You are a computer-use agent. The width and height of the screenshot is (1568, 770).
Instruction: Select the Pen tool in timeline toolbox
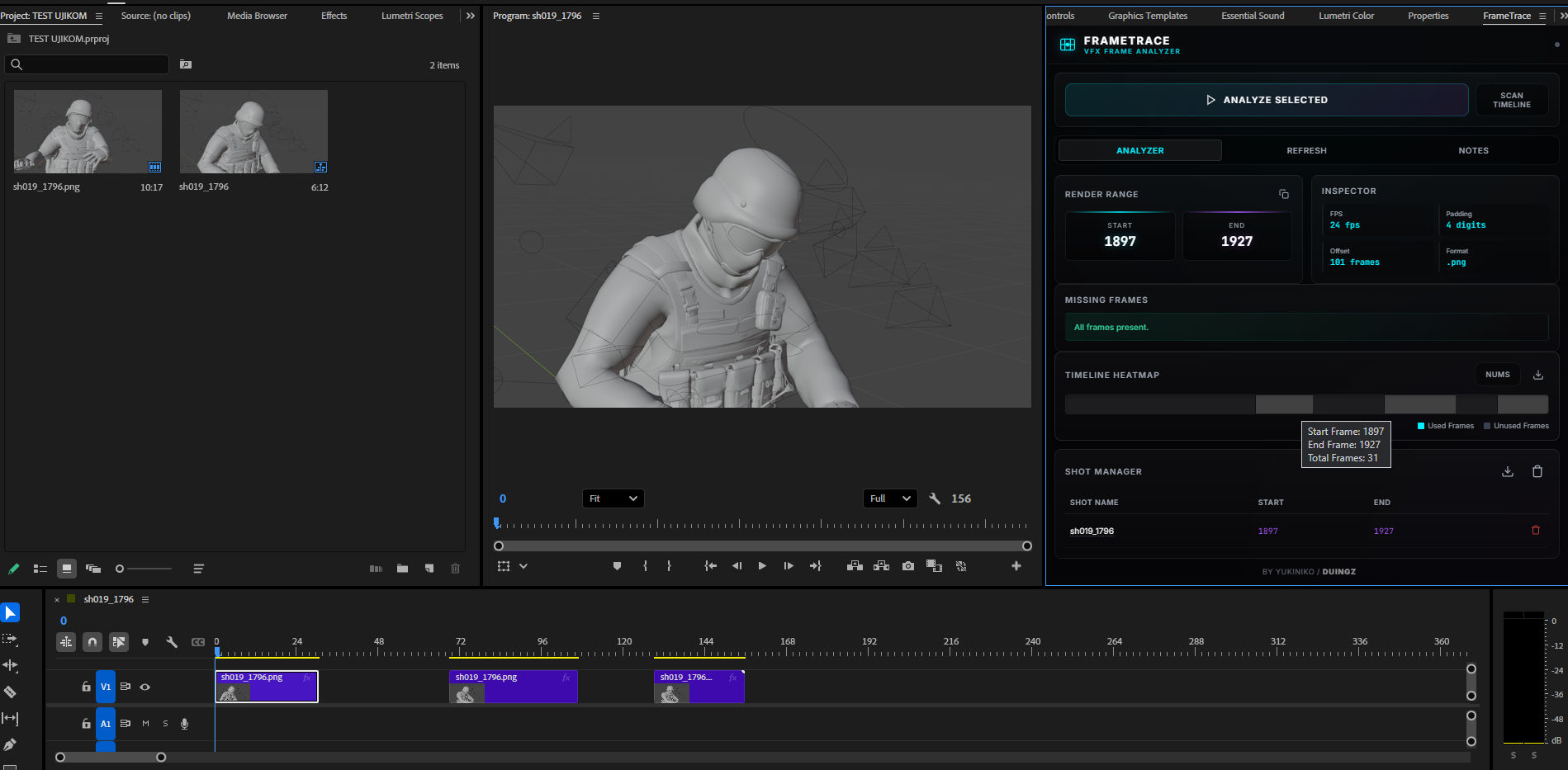click(x=10, y=744)
